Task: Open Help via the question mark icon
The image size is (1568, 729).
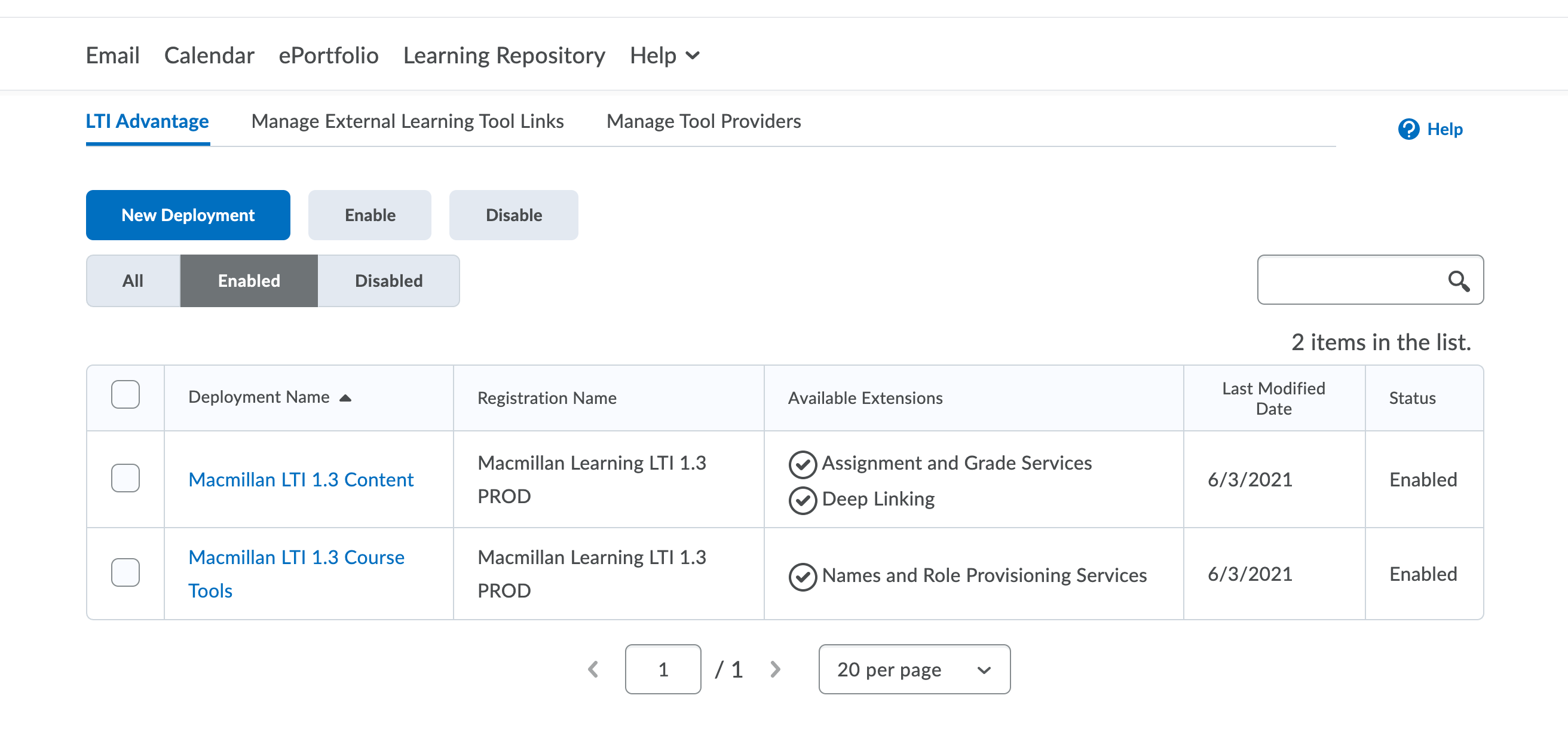Action: (x=1410, y=129)
